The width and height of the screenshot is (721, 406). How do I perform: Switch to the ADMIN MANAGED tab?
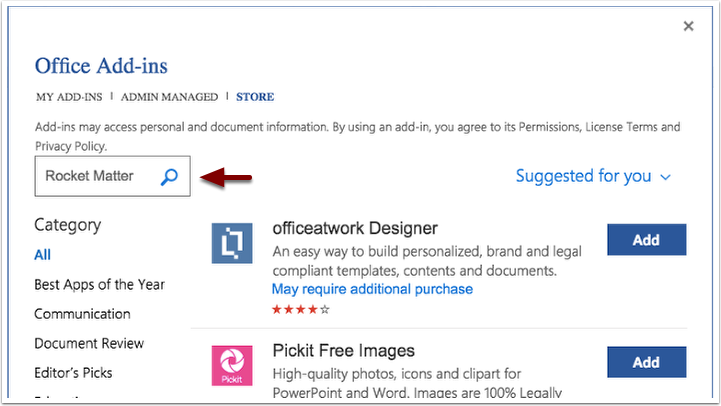click(x=169, y=97)
